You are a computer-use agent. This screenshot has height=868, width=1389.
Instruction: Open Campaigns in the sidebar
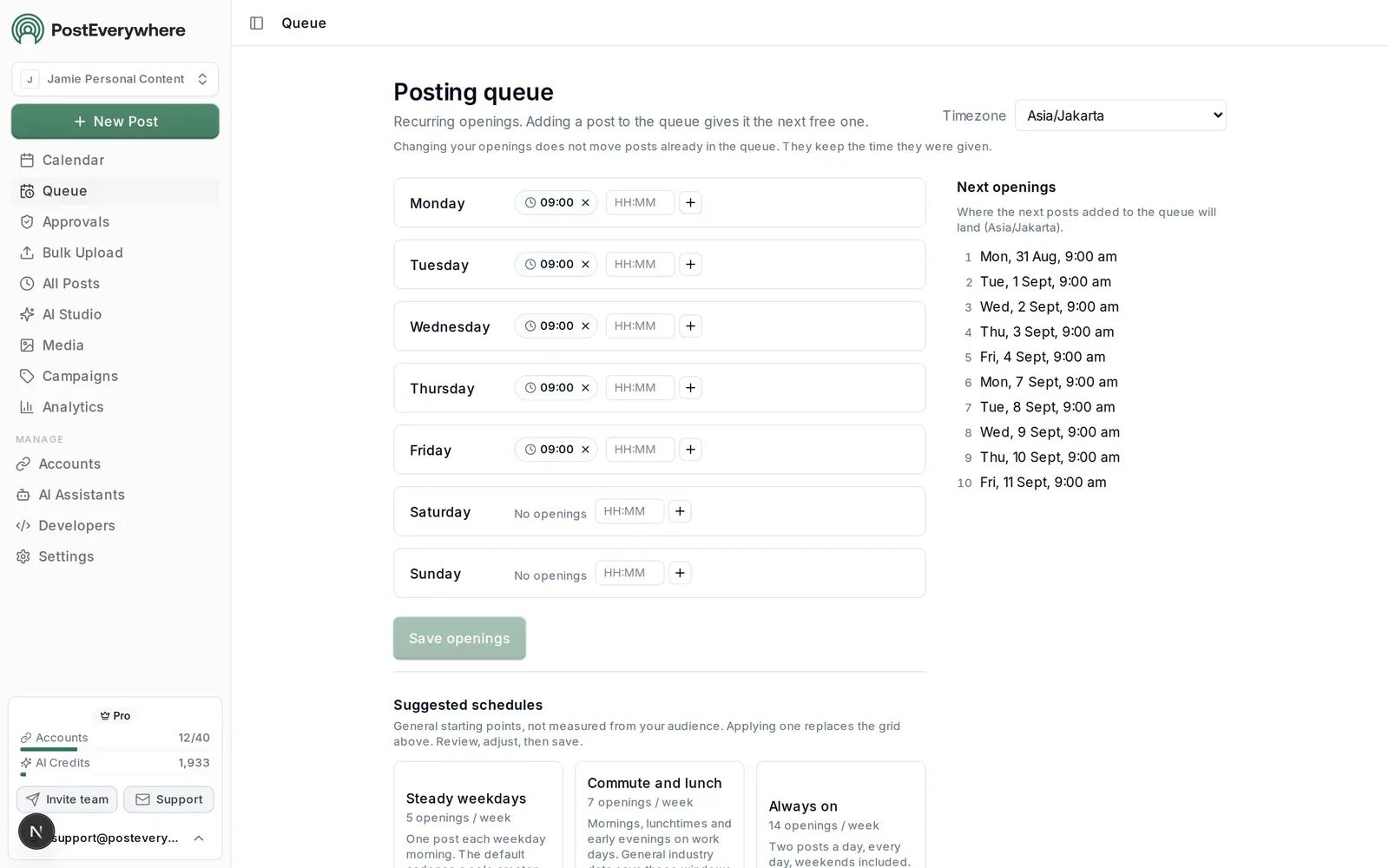pyautogui.click(x=115, y=376)
